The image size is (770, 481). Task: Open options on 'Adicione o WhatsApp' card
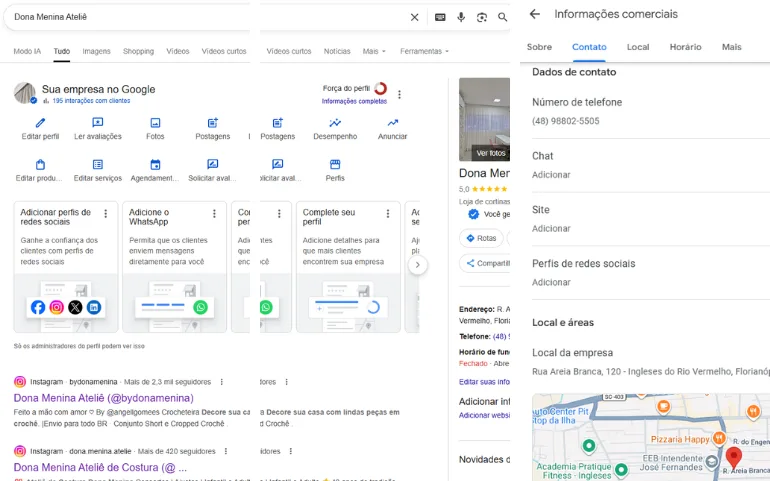click(x=214, y=214)
